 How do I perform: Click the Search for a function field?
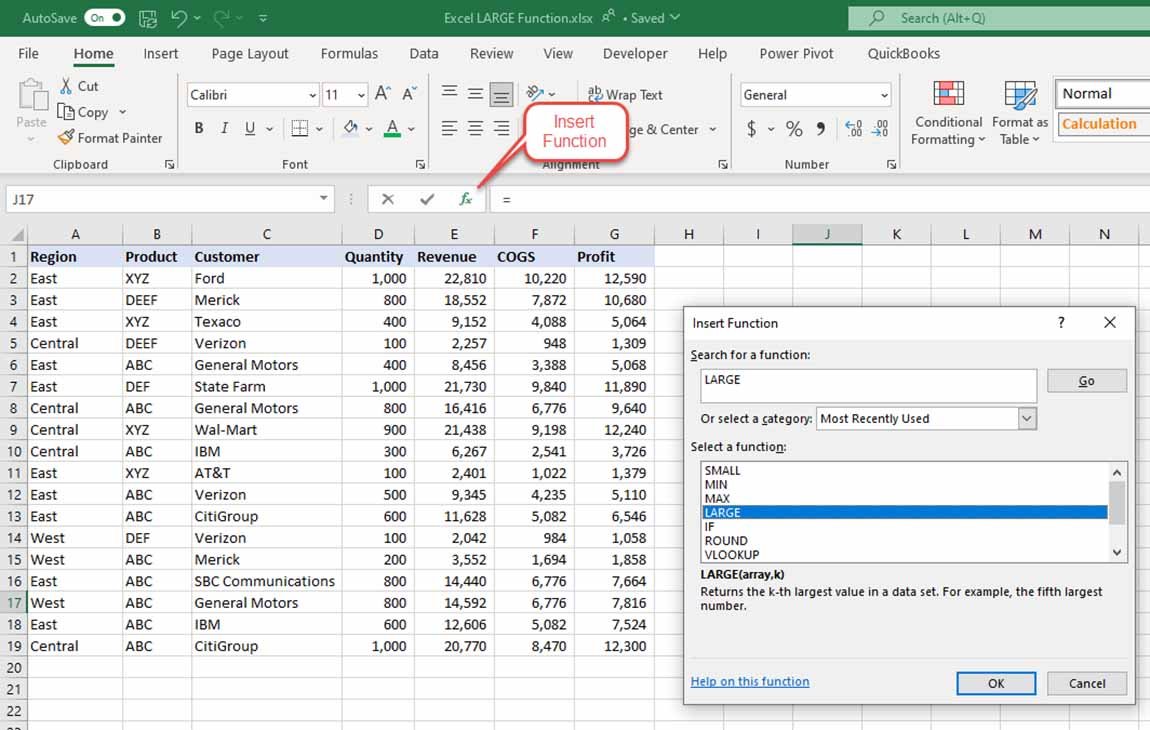pyautogui.click(x=868, y=385)
